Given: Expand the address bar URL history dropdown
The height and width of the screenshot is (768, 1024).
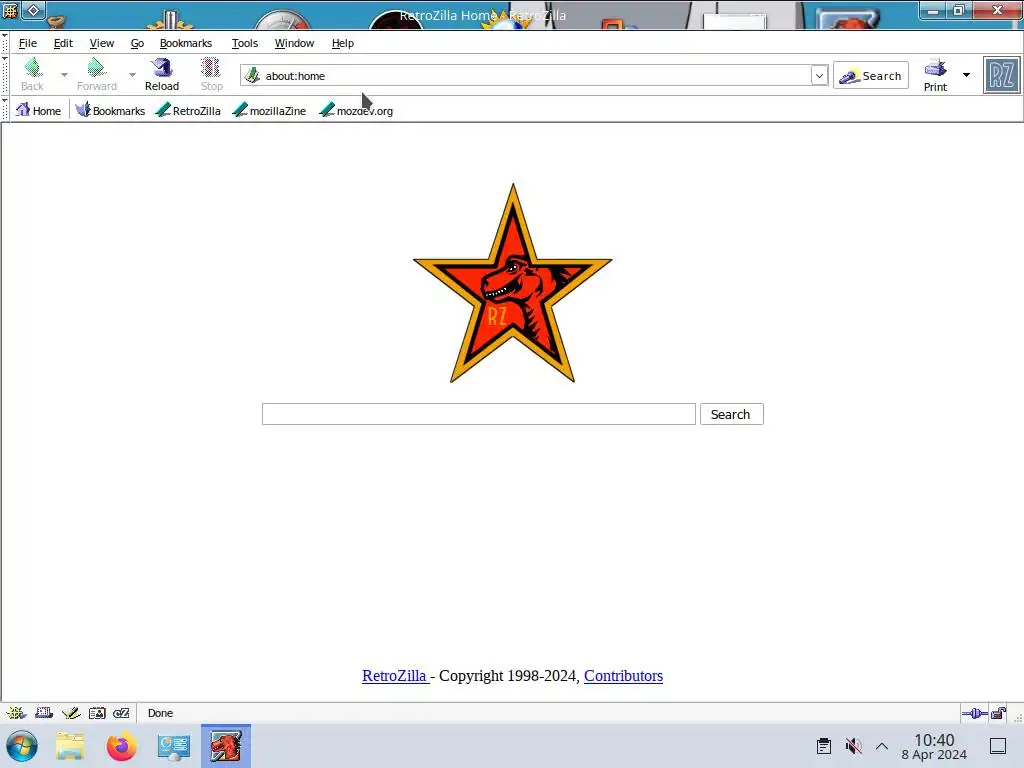Looking at the screenshot, I should pos(819,76).
